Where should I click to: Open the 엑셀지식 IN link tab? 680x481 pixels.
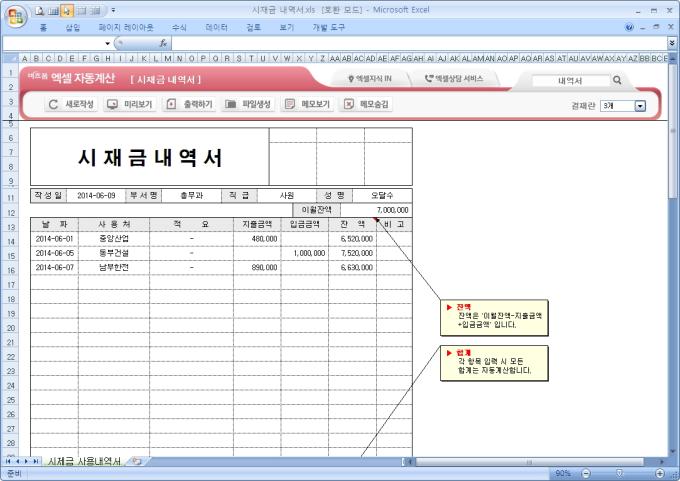point(370,79)
